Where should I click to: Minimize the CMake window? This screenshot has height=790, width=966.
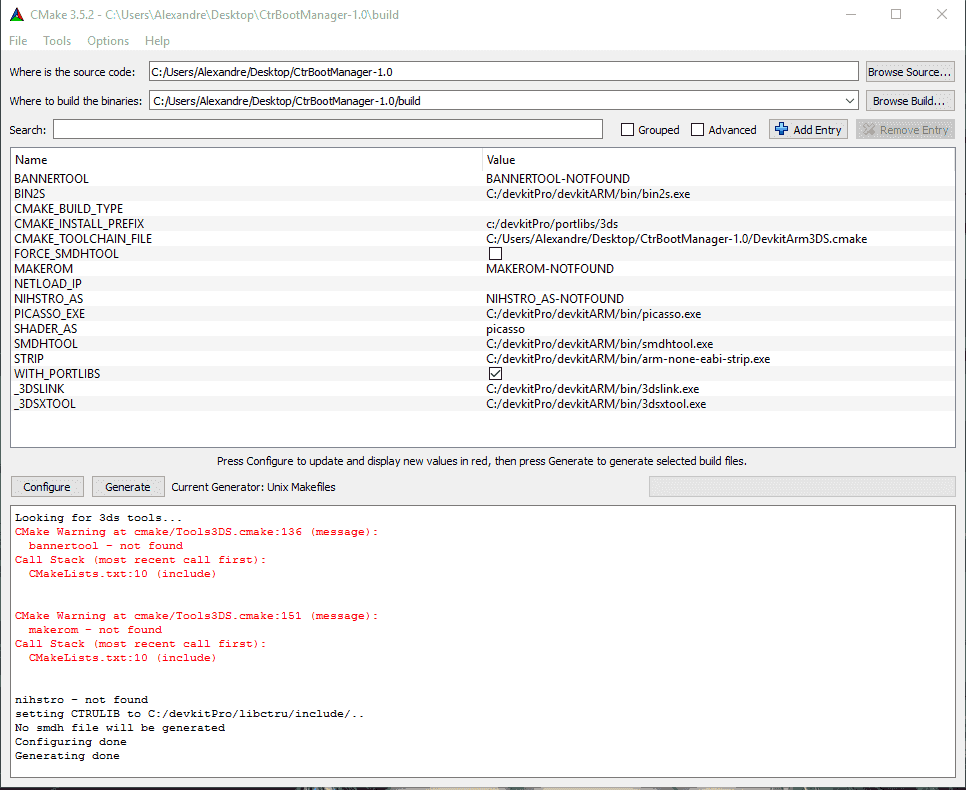pyautogui.click(x=851, y=14)
